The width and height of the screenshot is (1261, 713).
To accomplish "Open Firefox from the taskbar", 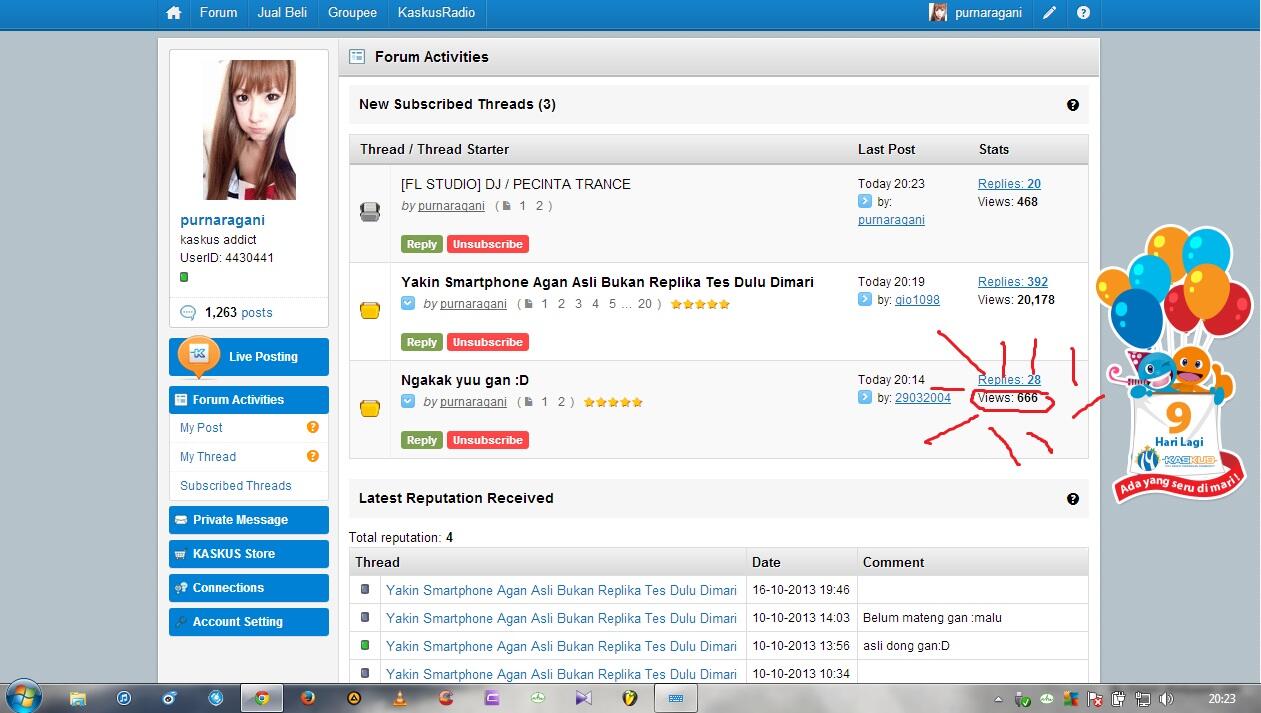I will point(308,698).
